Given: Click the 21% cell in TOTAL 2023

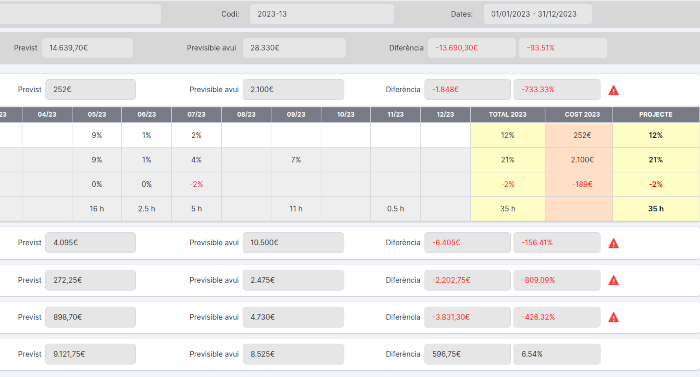Looking at the screenshot, I should pos(508,159).
